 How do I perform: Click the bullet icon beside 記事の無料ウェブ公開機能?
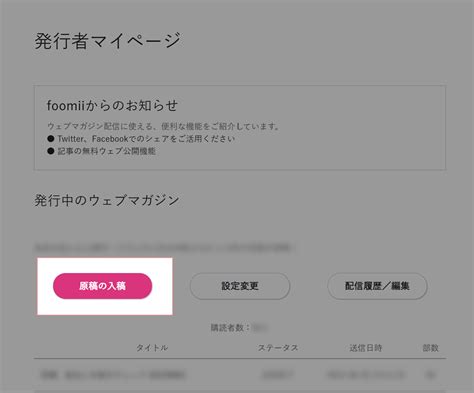(51, 151)
